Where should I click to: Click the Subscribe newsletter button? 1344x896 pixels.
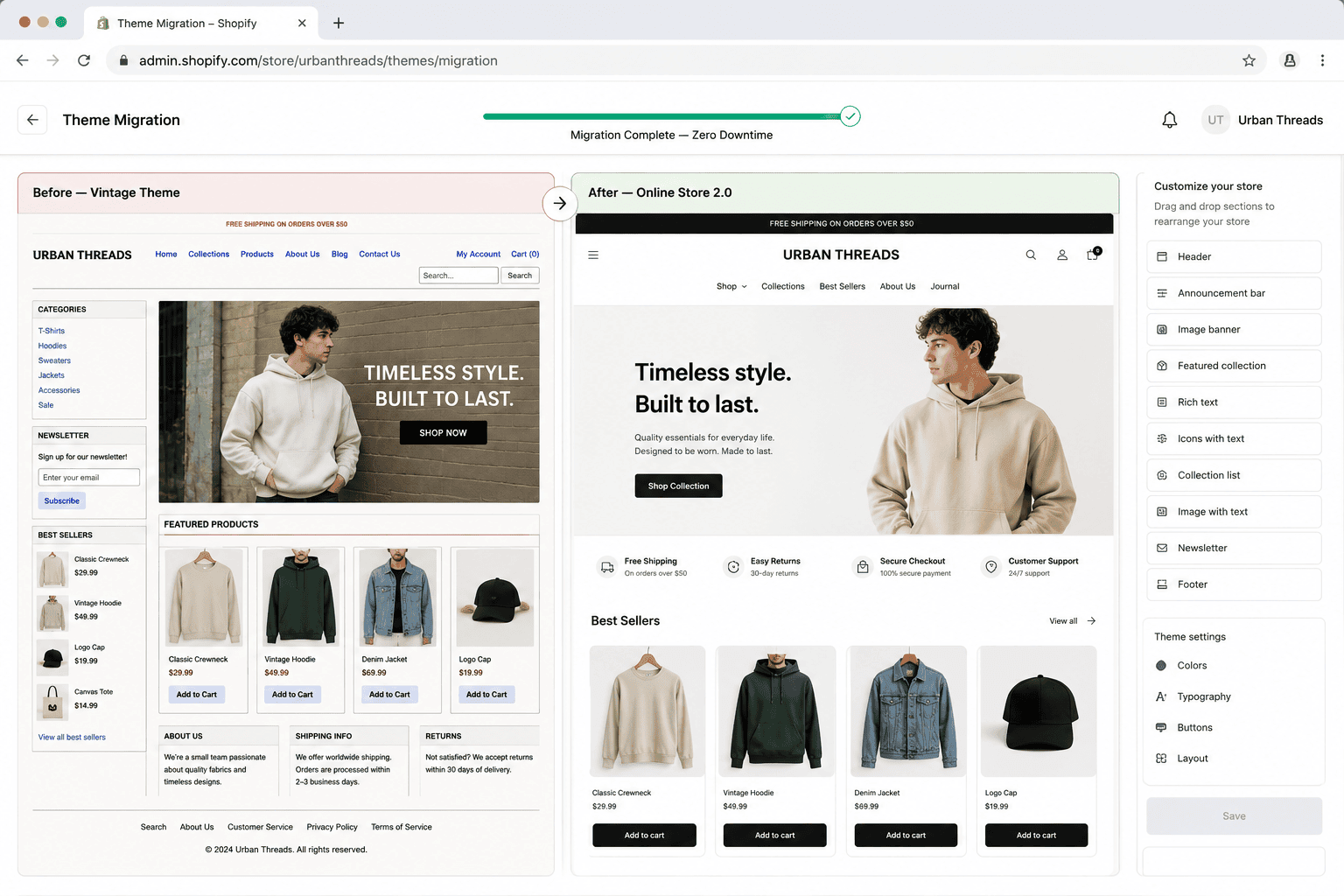[62, 501]
